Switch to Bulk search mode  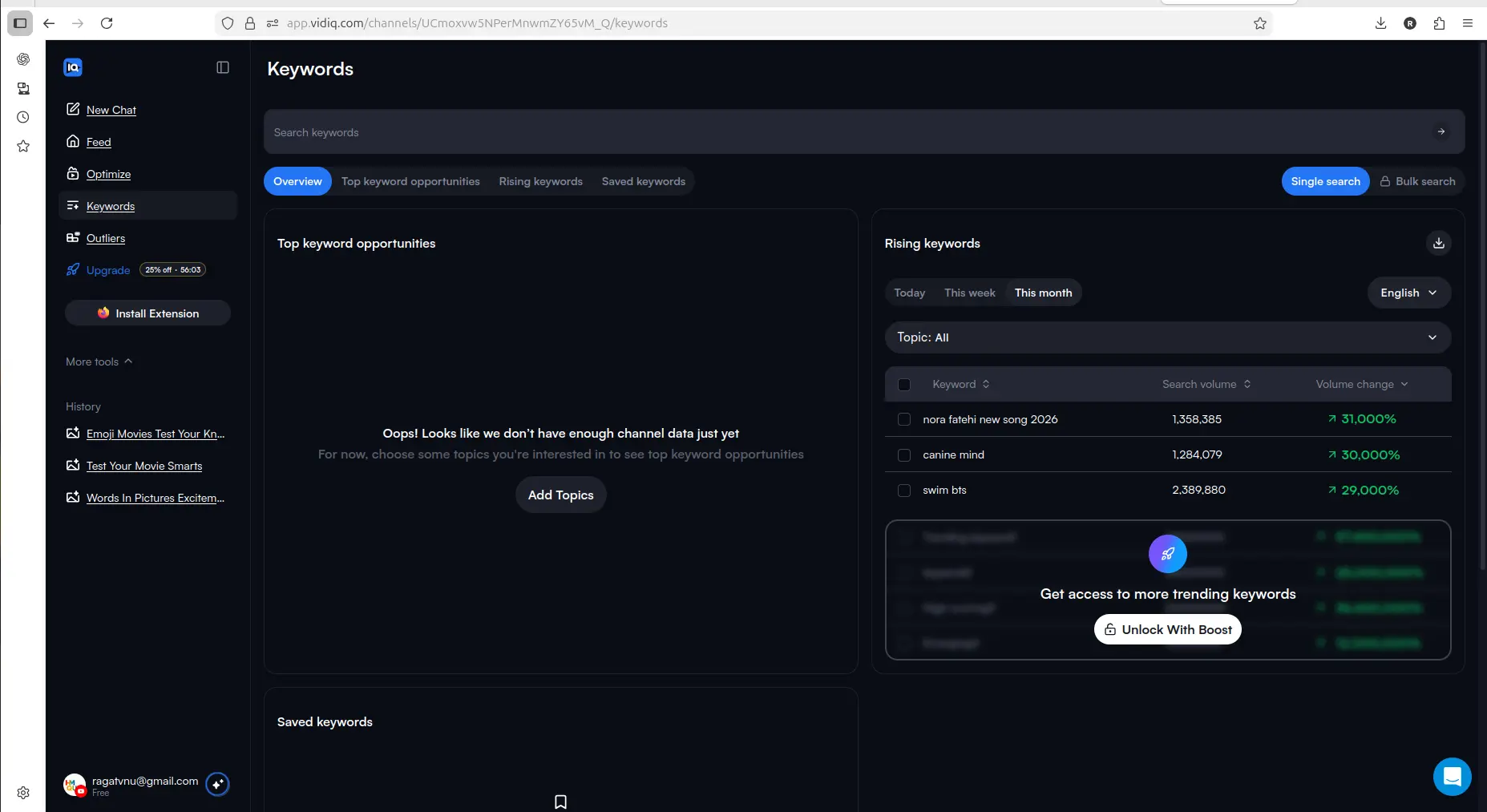pos(1417,181)
